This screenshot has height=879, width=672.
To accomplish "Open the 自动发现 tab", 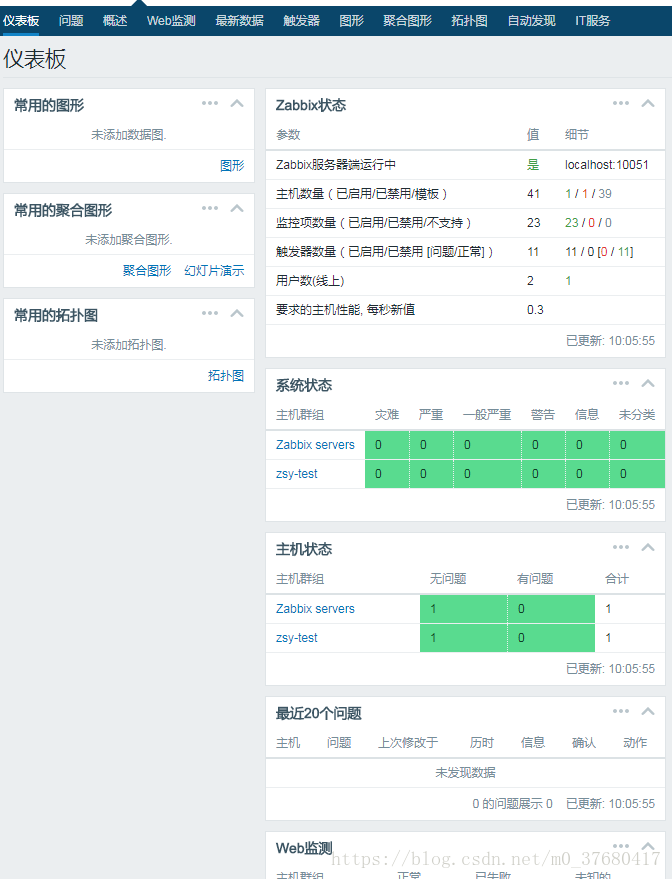I will click(x=531, y=21).
